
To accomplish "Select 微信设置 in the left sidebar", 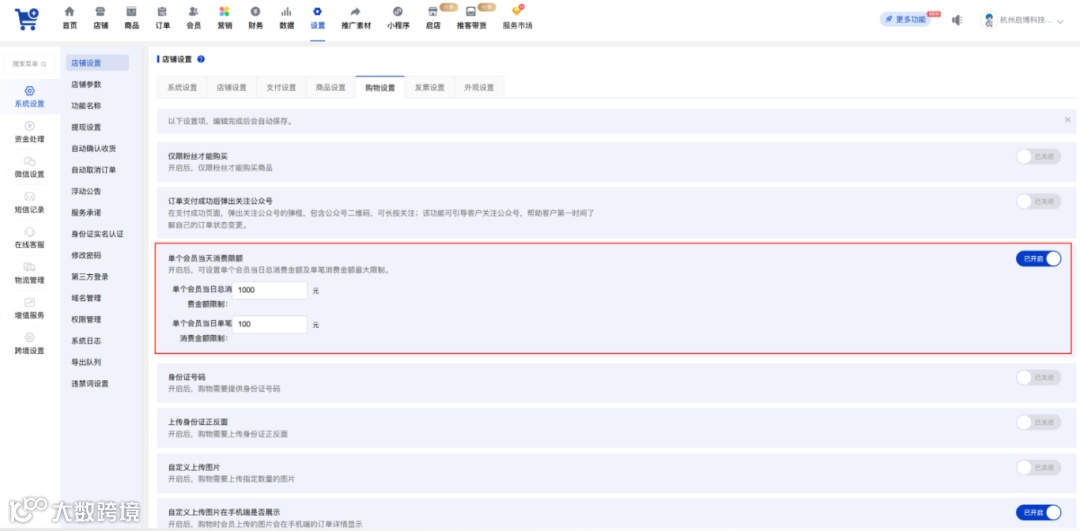I will 30,167.
